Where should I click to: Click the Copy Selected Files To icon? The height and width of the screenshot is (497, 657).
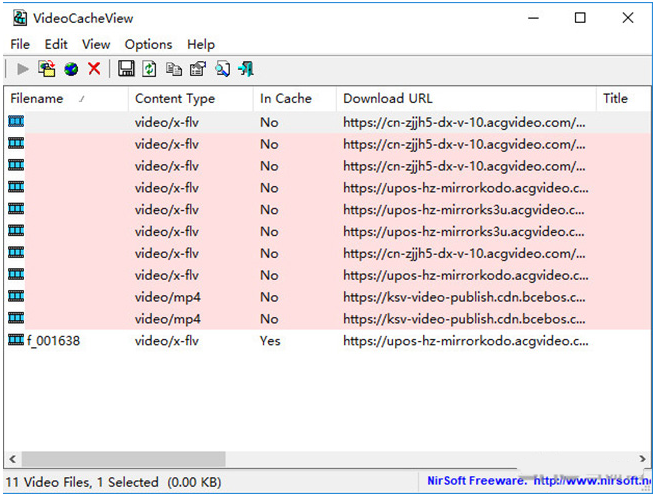coord(47,69)
